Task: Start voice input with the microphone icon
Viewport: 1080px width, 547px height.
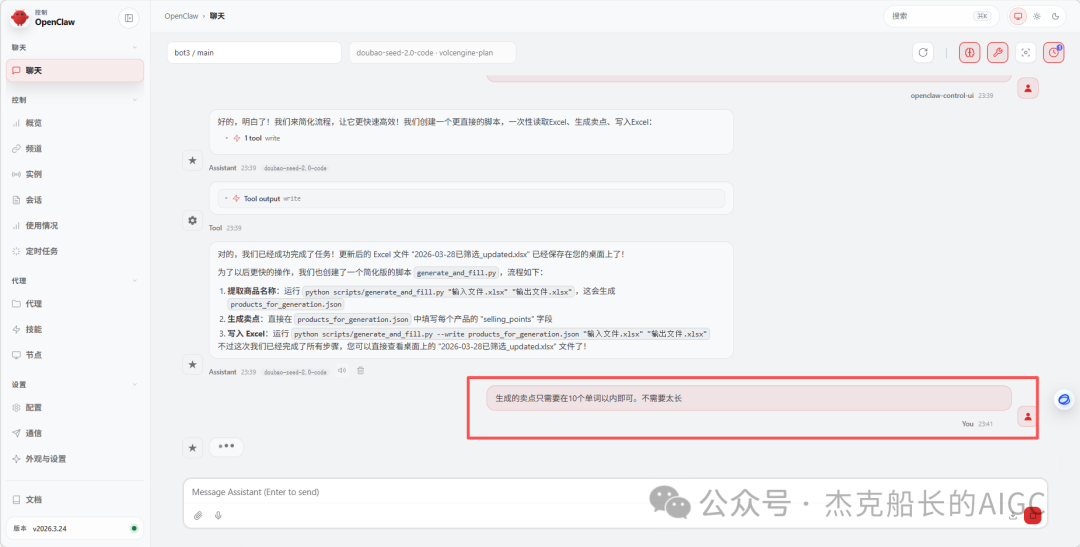Action: coord(218,515)
